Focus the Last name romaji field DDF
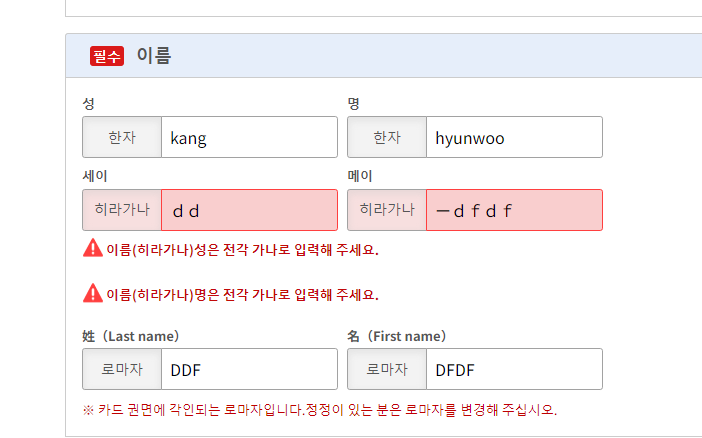 [249, 369]
